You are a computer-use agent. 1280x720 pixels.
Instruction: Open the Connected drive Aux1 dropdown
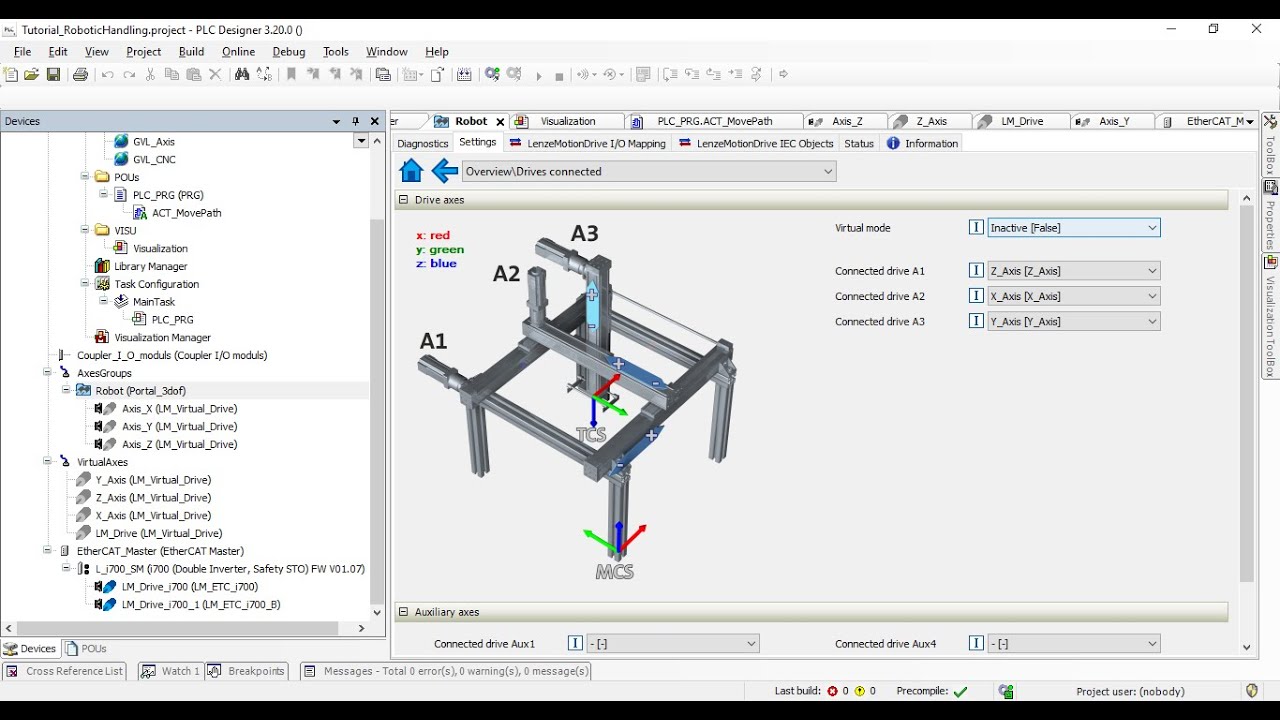751,644
